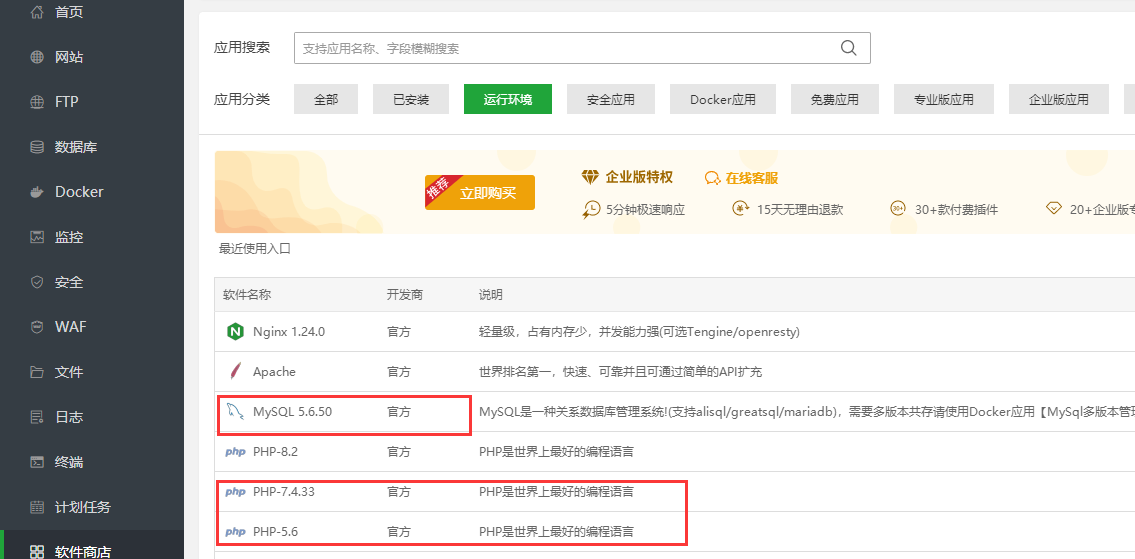
Task: Click the shield icon beside 安全
Action: coord(37,282)
